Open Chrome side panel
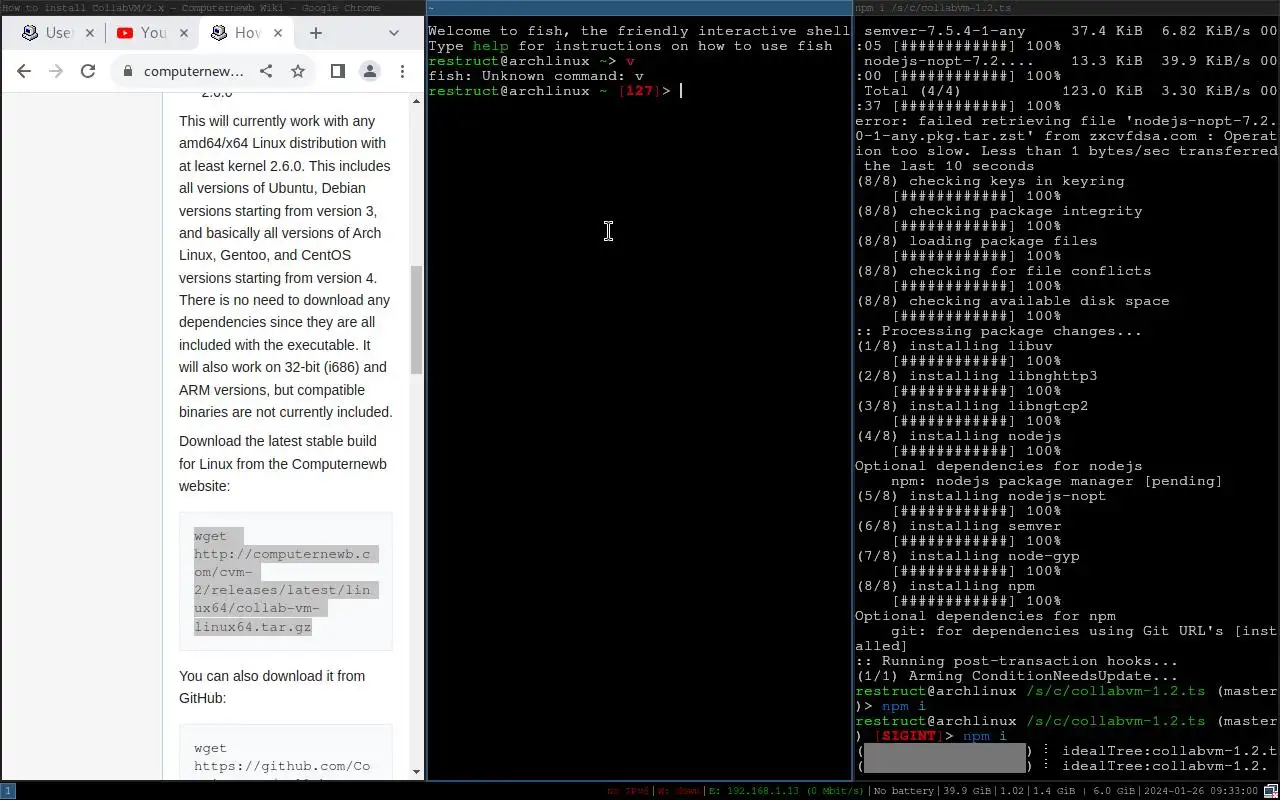The height and width of the screenshot is (800, 1280). pos(338,71)
